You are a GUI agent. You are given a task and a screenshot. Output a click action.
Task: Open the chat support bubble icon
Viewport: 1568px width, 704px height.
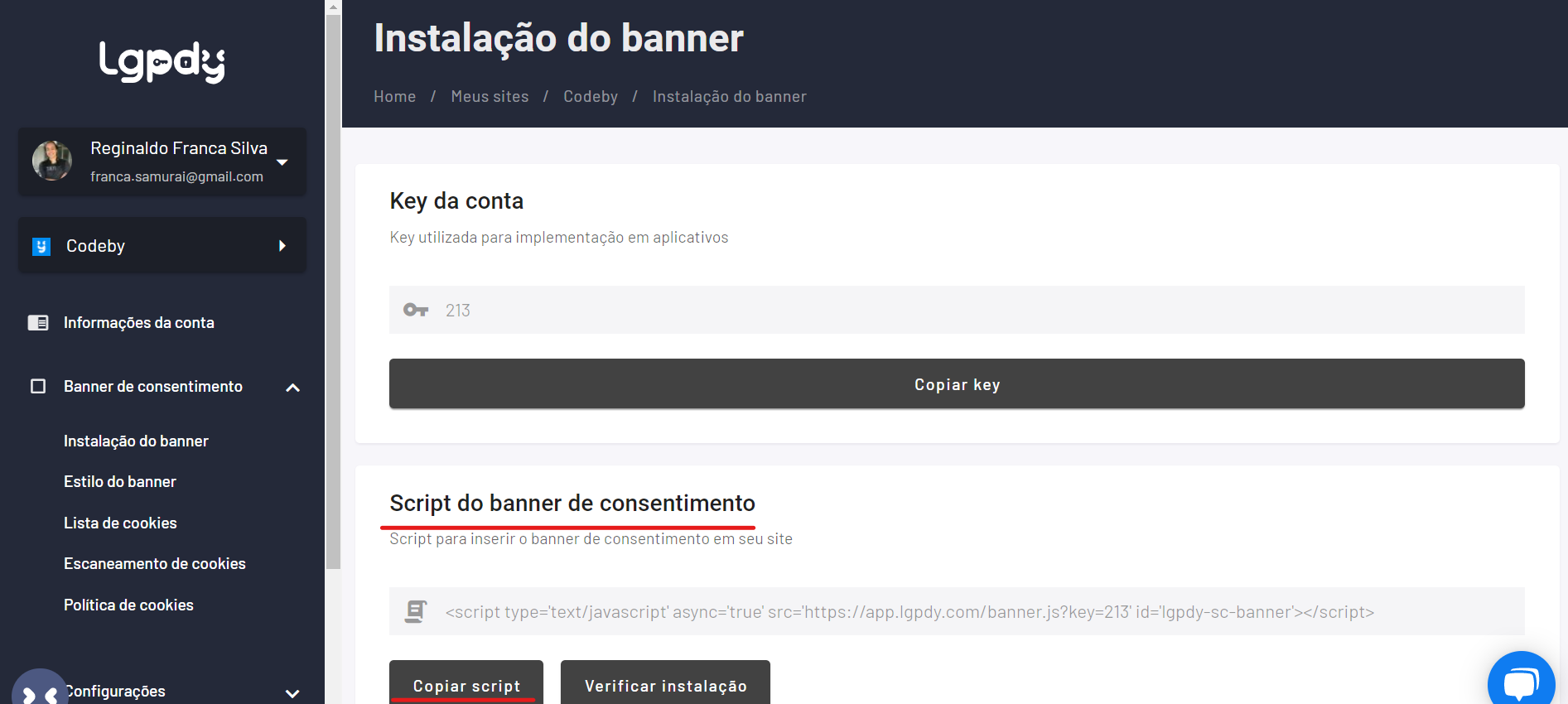(x=1522, y=682)
